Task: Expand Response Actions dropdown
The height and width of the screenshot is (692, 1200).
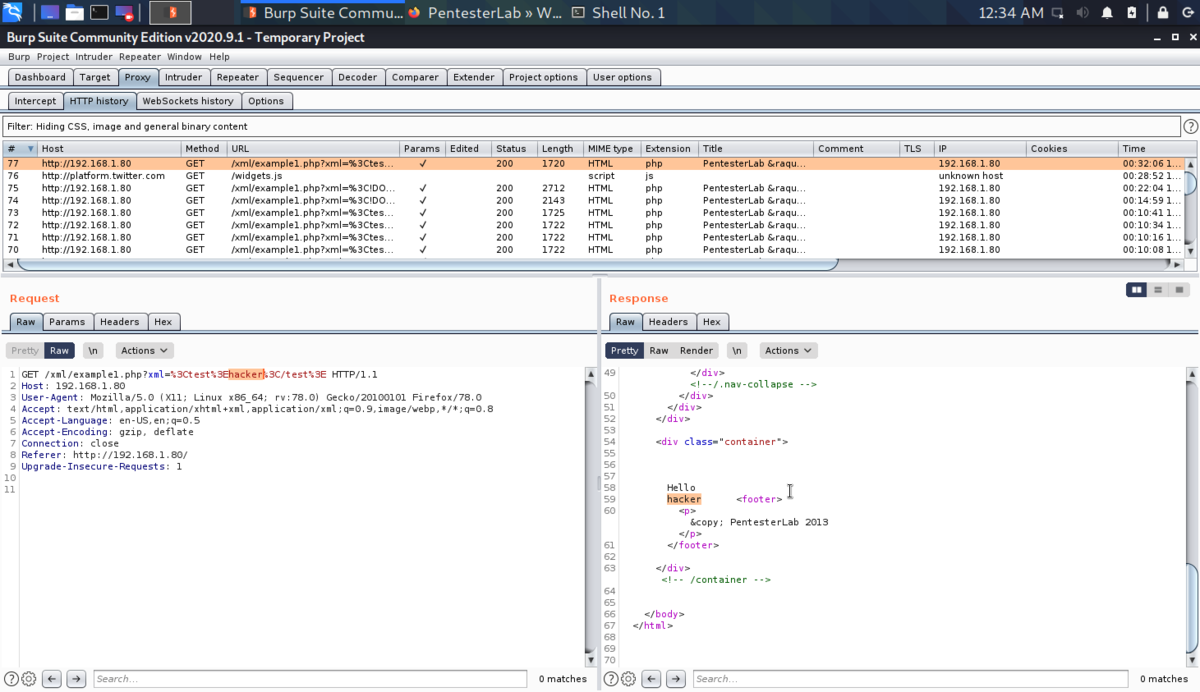Action: pos(789,351)
